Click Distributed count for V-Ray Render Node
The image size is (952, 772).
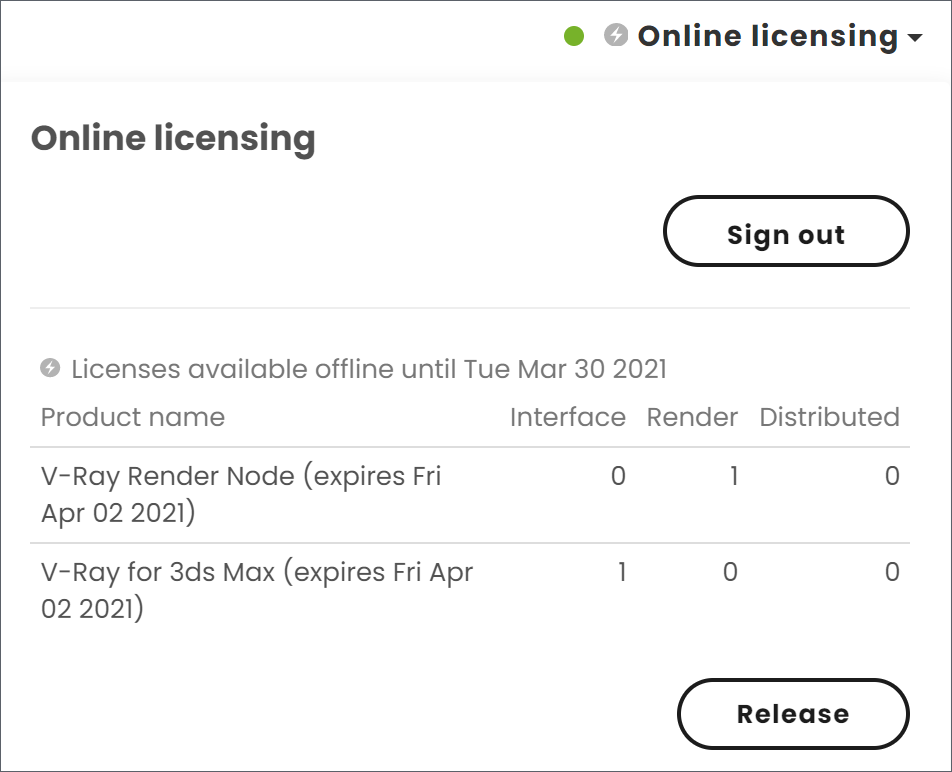pos(892,476)
